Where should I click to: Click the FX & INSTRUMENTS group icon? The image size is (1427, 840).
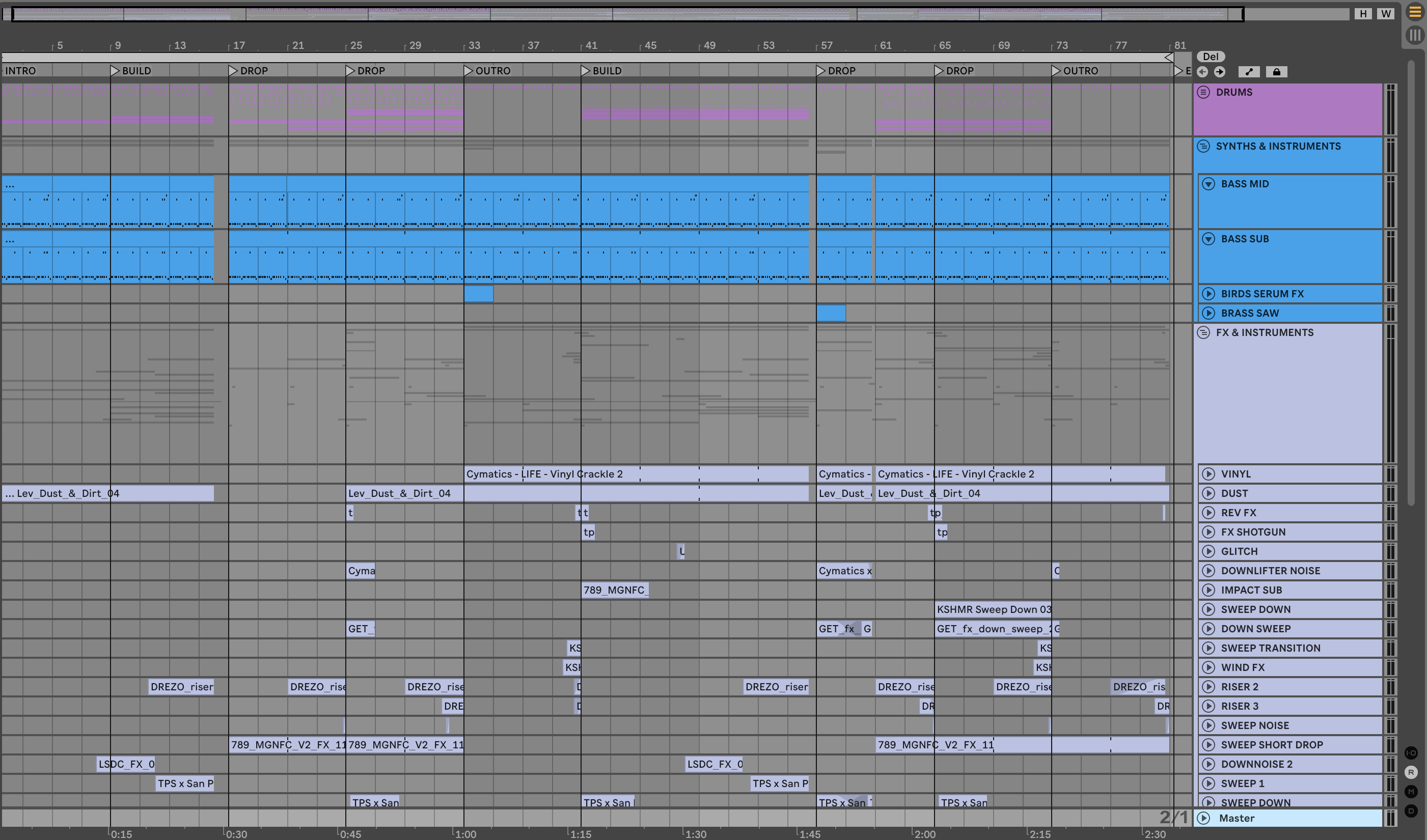click(x=1203, y=333)
